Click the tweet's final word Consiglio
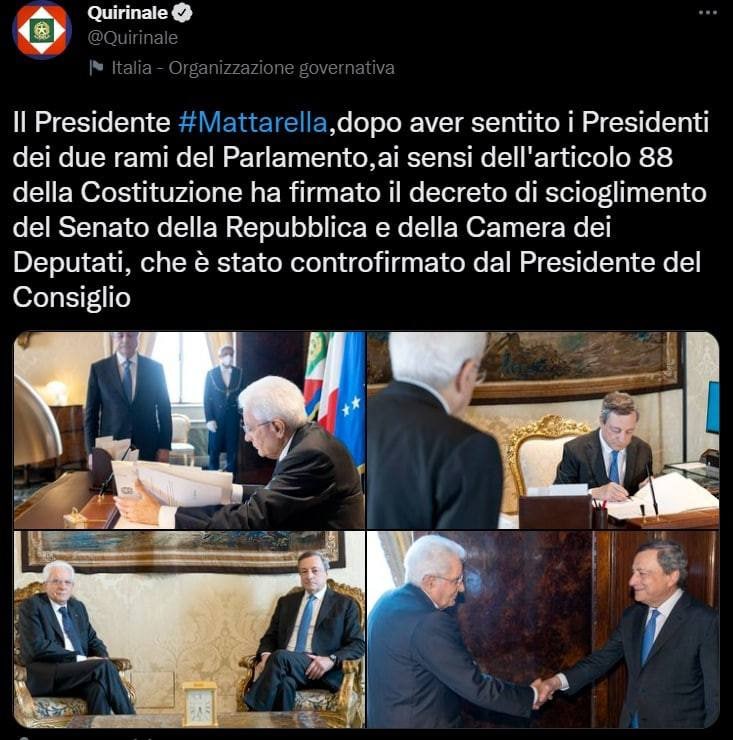Image resolution: width=733 pixels, height=740 pixels. (72, 298)
